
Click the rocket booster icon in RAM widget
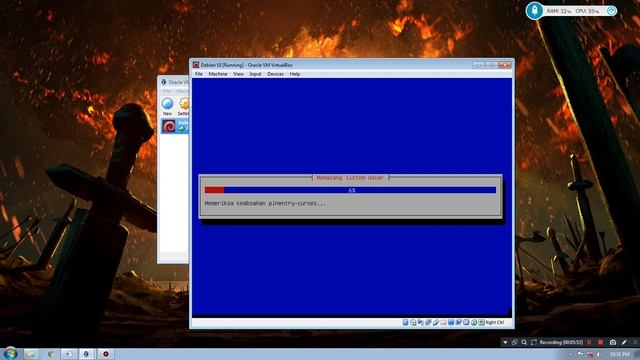[x=534, y=11]
